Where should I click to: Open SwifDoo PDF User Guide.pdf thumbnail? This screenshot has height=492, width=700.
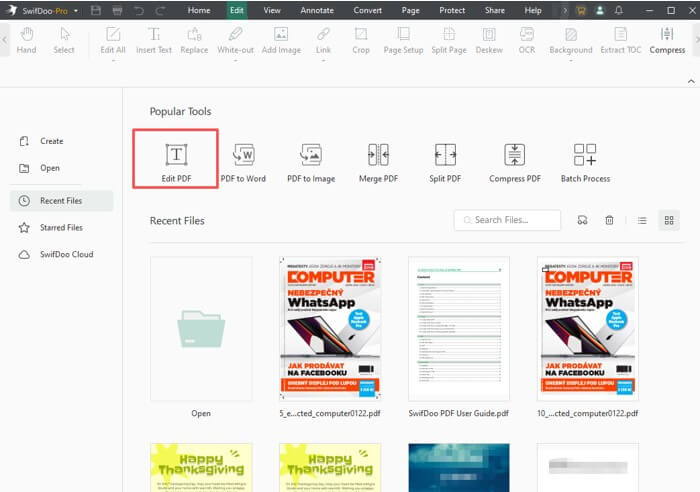[458, 329]
